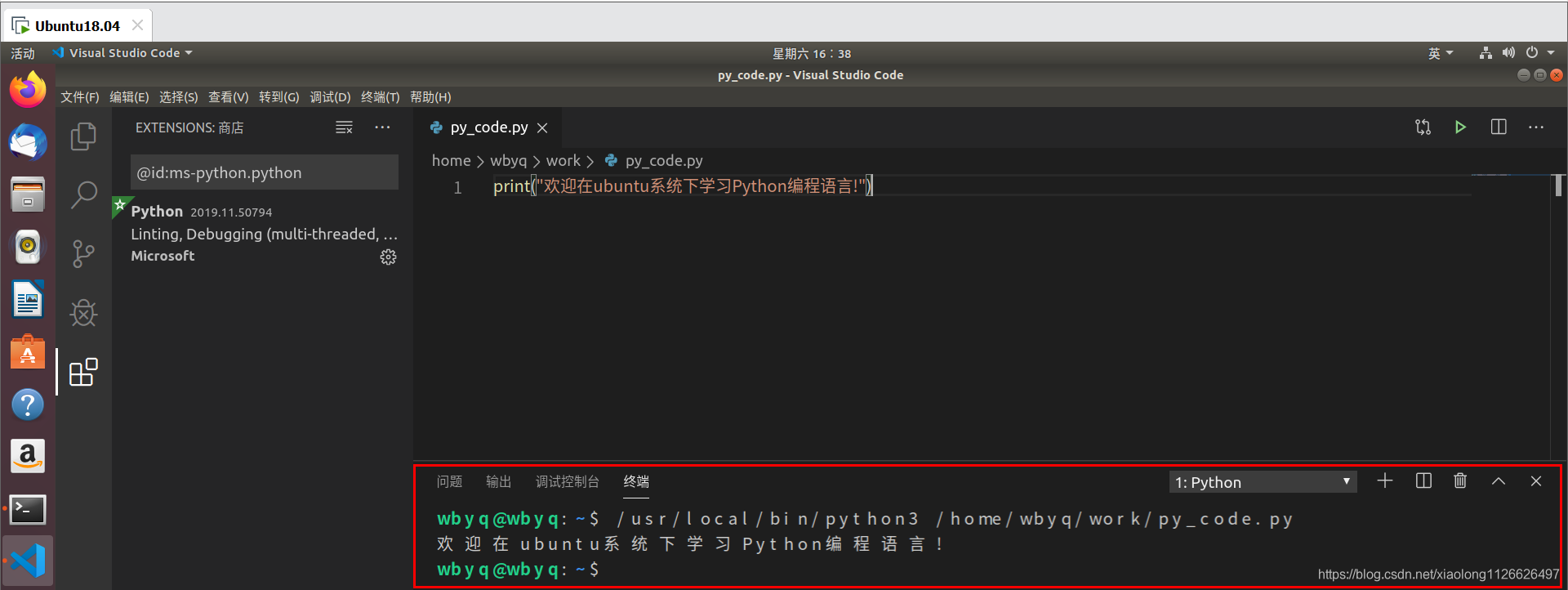Open editor more actions ellipsis
This screenshot has width=1568, height=590.
[x=1536, y=127]
